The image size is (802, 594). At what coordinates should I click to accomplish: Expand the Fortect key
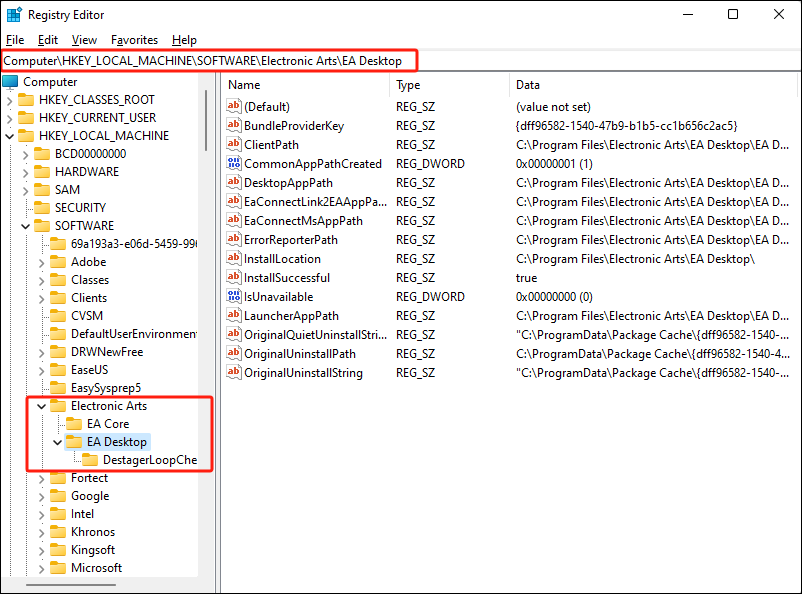point(41,479)
